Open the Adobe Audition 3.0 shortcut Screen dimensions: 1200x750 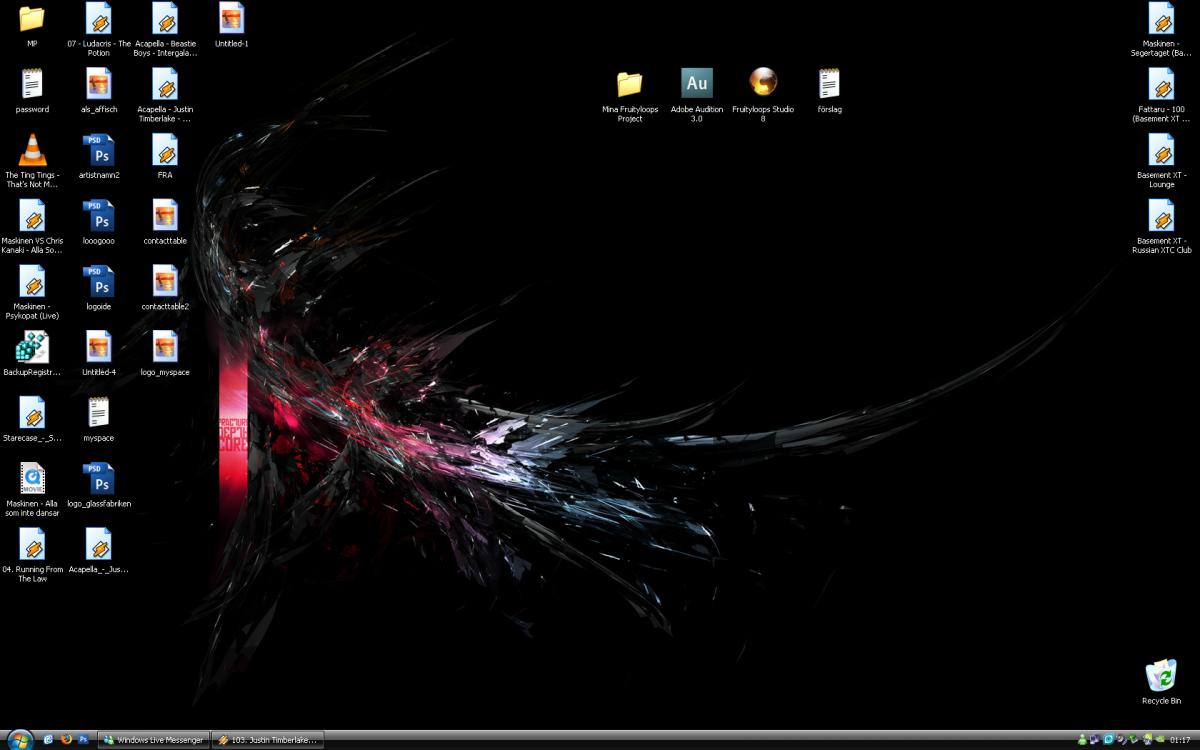pyautogui.click(x=696, y=83)
